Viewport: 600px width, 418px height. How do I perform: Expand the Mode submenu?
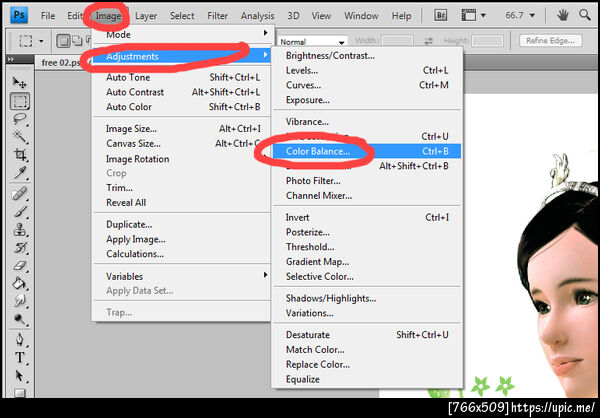pos(182,34)
